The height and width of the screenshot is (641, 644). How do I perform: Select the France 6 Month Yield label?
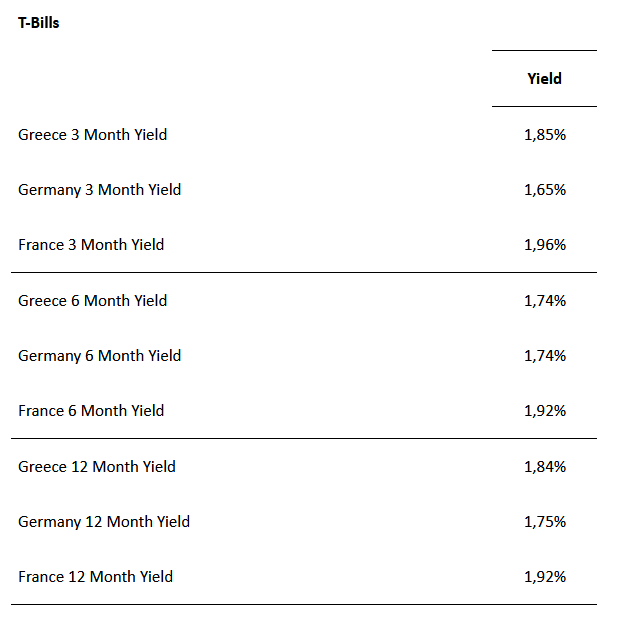pos(91,411)
